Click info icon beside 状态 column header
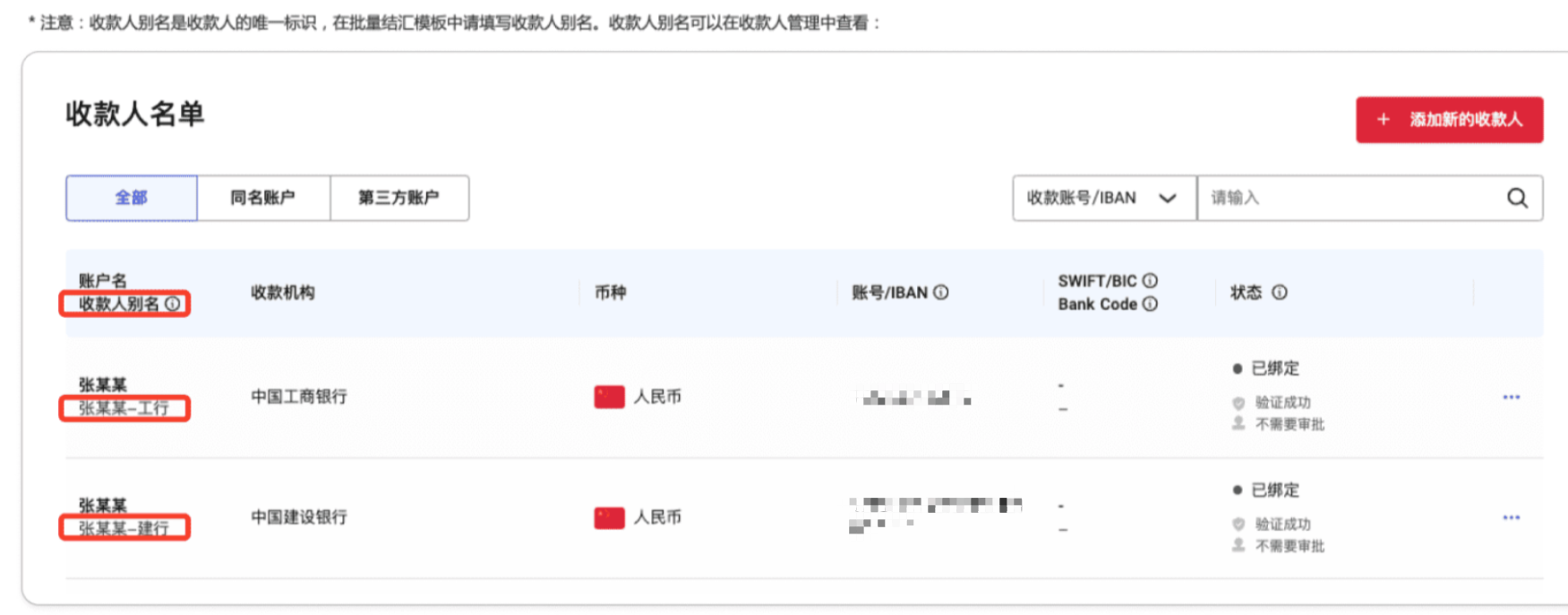Image resolution: width=1568 pixels, height=615 pixels. pyautogui.click(x=1280, y=292)
